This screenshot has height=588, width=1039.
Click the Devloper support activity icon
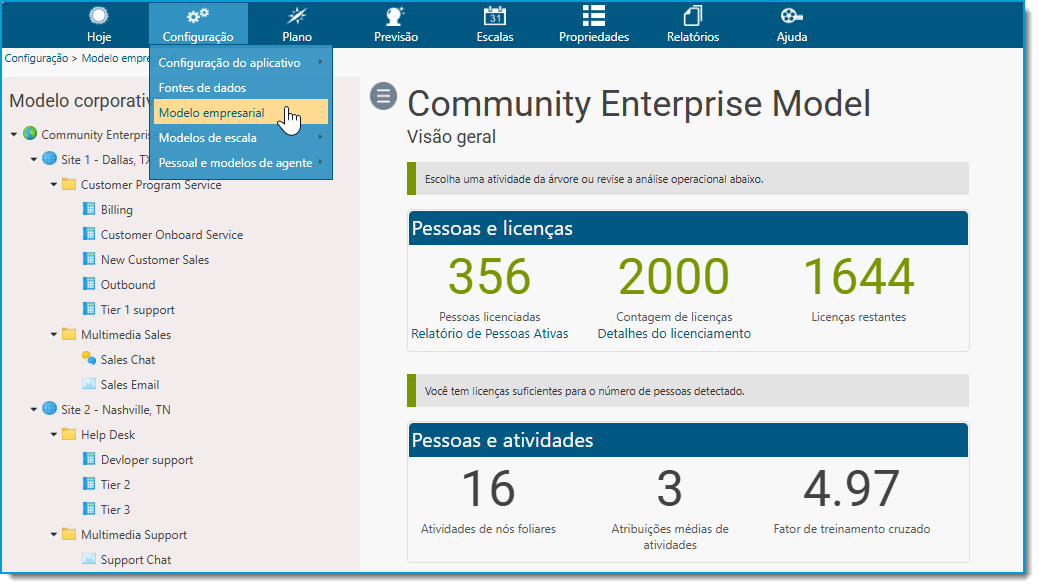click(x=89, y=459)
